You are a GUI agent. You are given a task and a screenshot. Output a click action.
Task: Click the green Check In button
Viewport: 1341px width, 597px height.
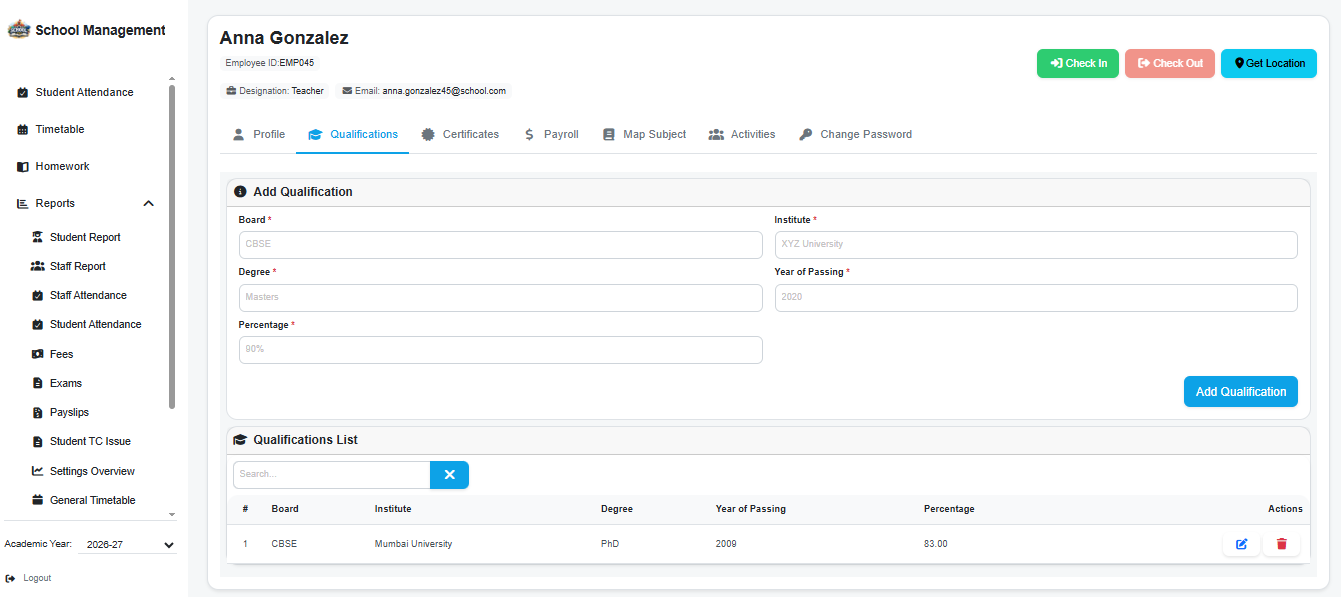click(1078, 63)
